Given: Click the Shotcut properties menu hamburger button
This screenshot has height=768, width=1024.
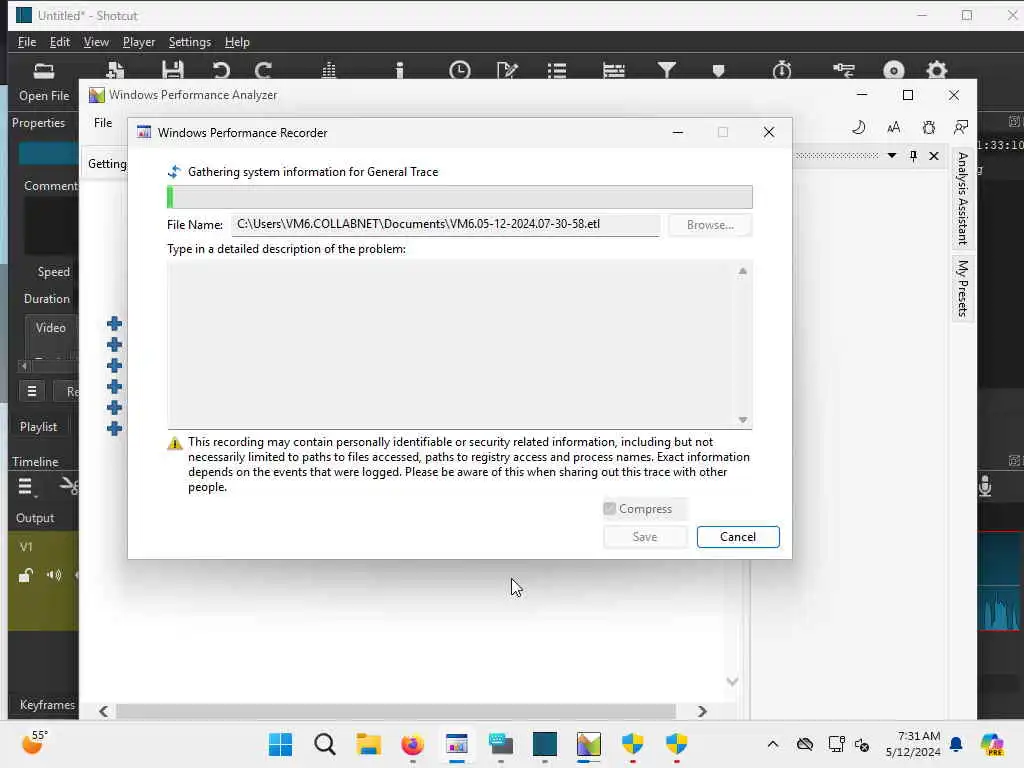Looking at the screenshot, I should click(31, 391).
